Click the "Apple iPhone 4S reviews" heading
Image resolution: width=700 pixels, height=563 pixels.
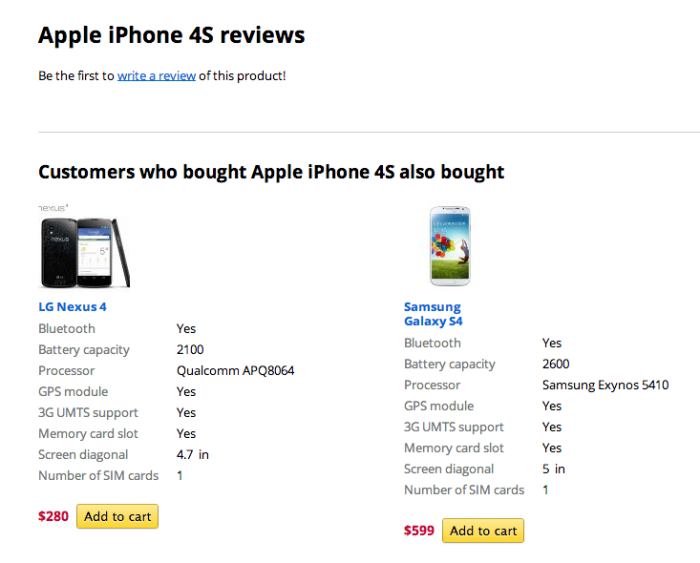pyautogui.click(x=171, y=36)
